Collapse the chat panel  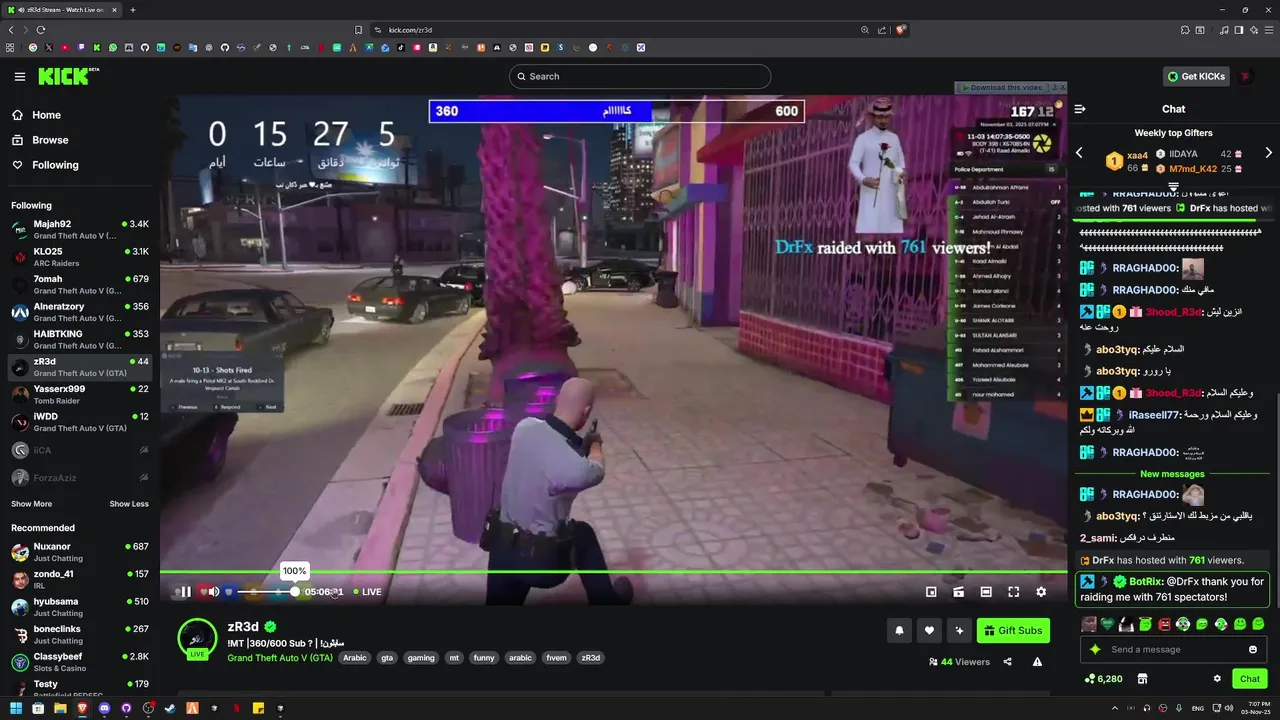(x=1080, y=109)
